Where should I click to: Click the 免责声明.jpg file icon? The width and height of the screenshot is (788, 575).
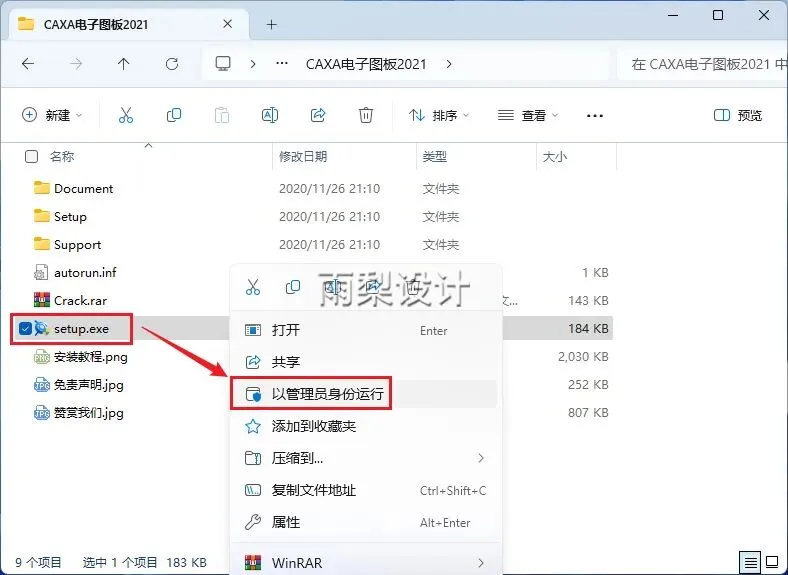pyautogui.click(x=42, y=385)
